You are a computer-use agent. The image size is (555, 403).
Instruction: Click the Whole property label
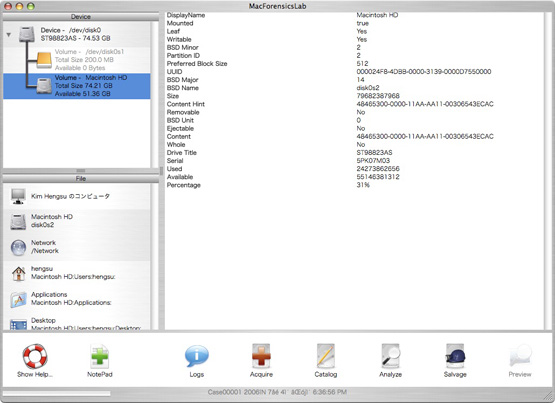[x=176, y=144]
